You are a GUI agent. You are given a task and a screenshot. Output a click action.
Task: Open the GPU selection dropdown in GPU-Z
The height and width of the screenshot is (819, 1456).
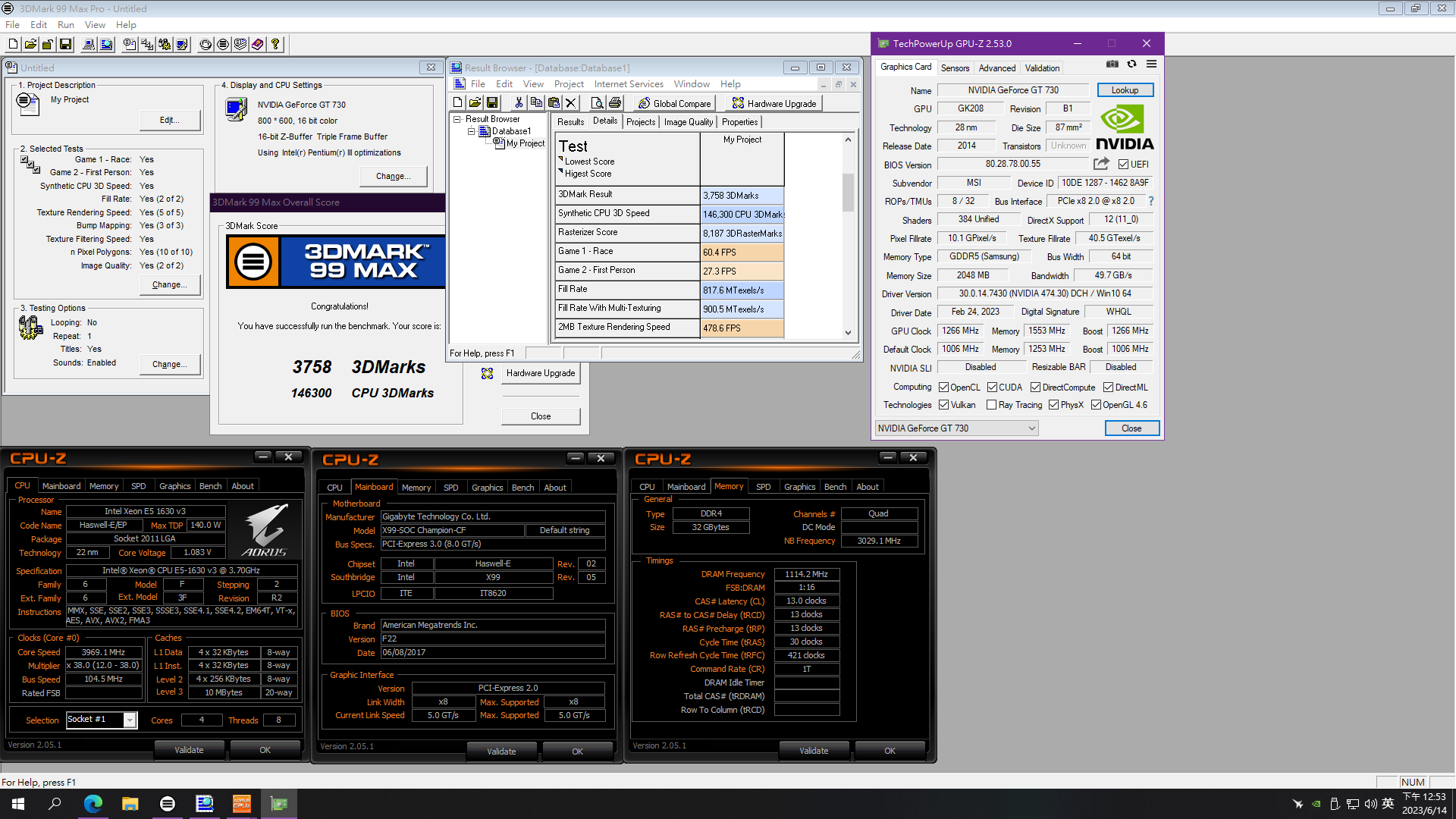tap(956, 428)
